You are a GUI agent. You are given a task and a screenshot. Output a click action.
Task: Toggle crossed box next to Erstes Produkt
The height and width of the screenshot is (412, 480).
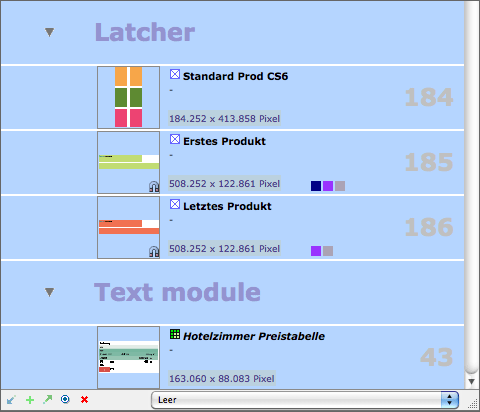point(175,139)
